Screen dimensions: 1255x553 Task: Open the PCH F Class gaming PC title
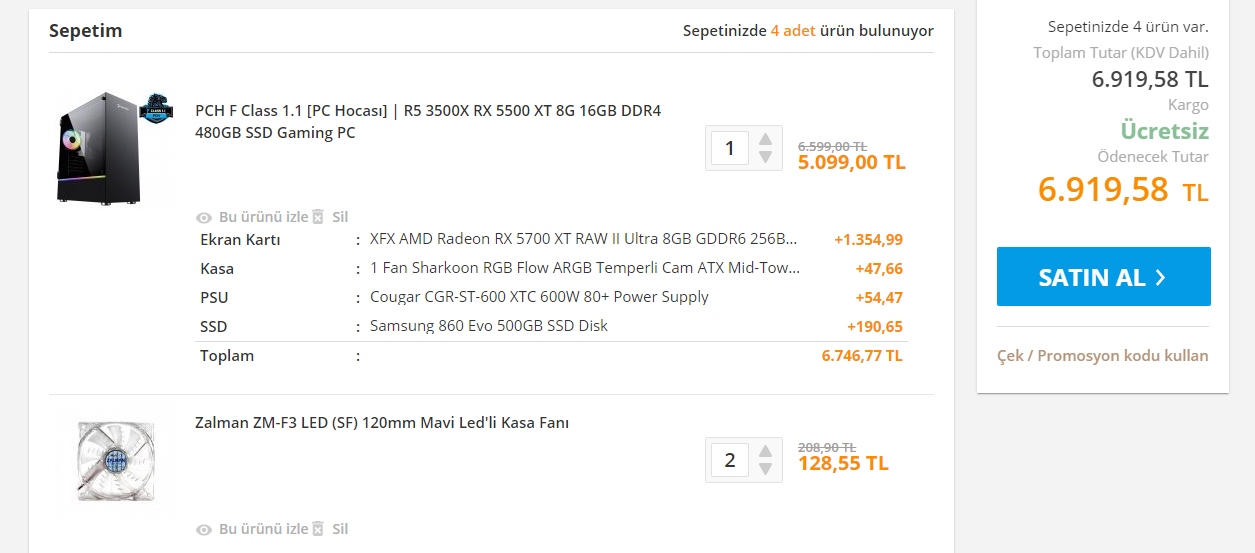[x=428, y=121]
